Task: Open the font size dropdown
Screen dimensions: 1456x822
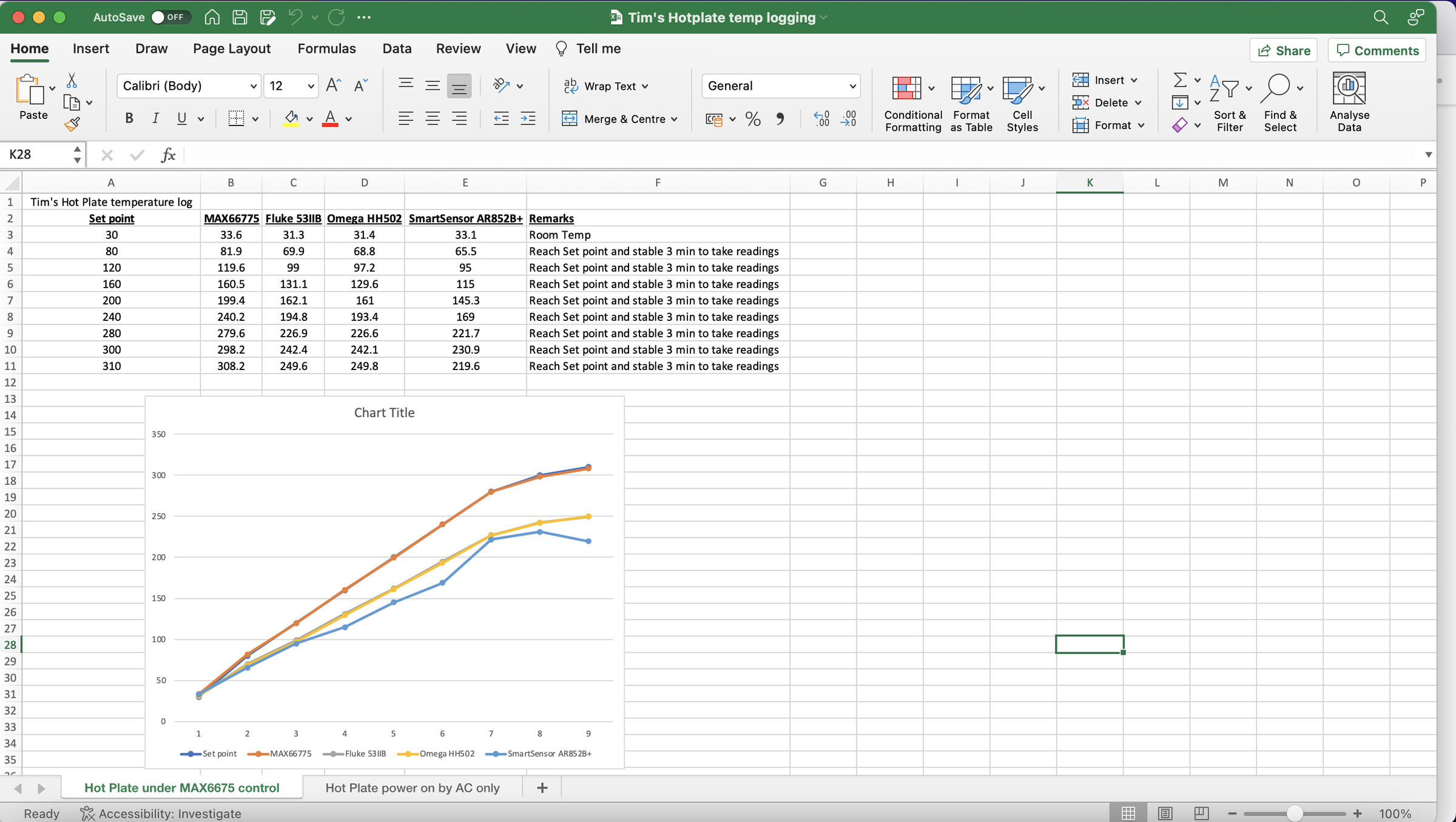Action: (311, 86)
